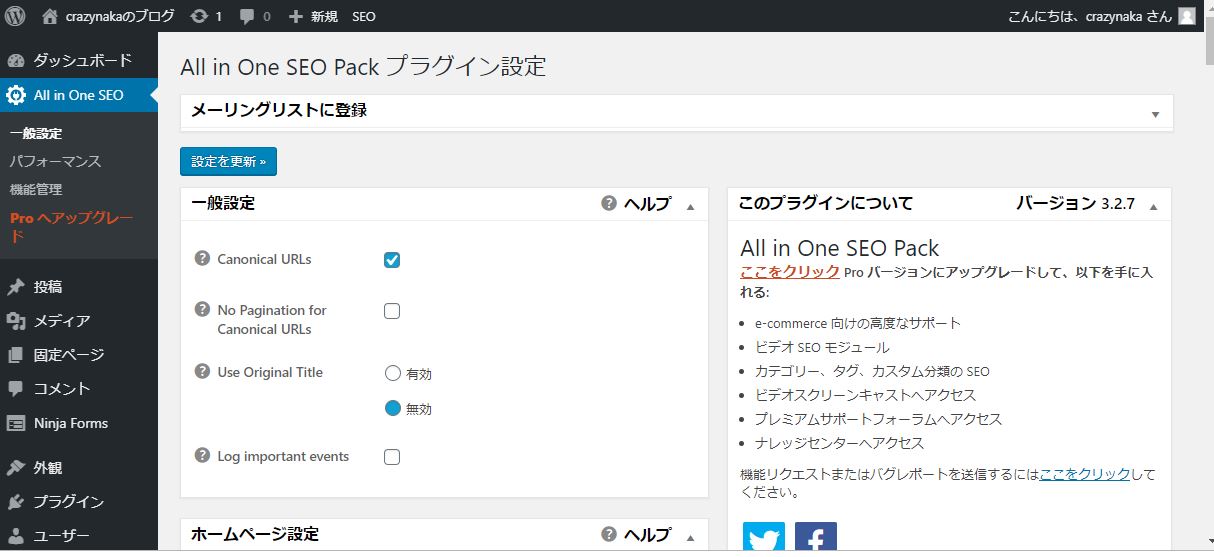This screenshot has width=1214, height=557.
Task: Click the バージョン 3.2.7 text
Action: tap(1076, 203)
